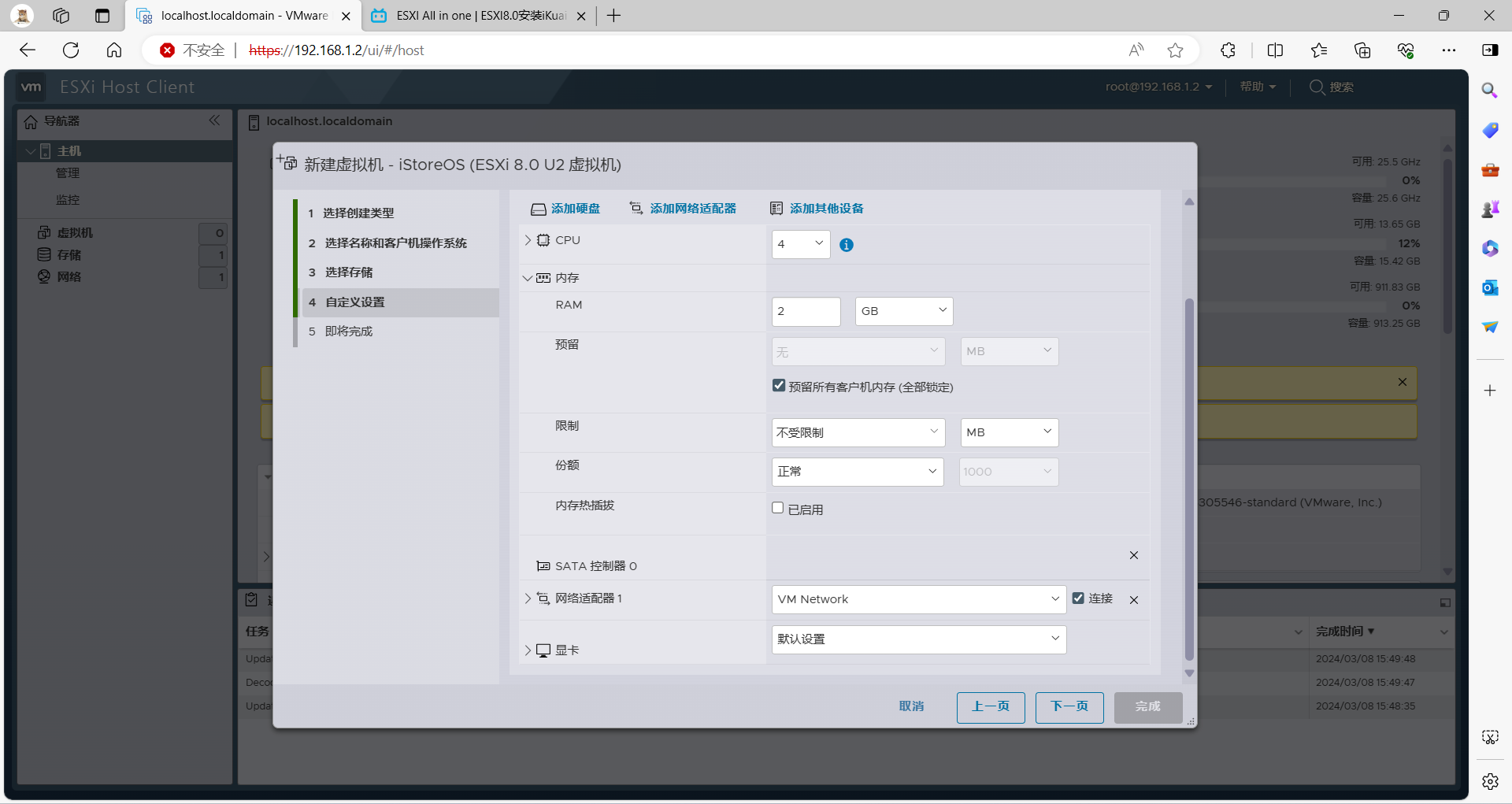Expand the CPU settings row
This screenshot has width=1512, height=804.
(528, 240)
